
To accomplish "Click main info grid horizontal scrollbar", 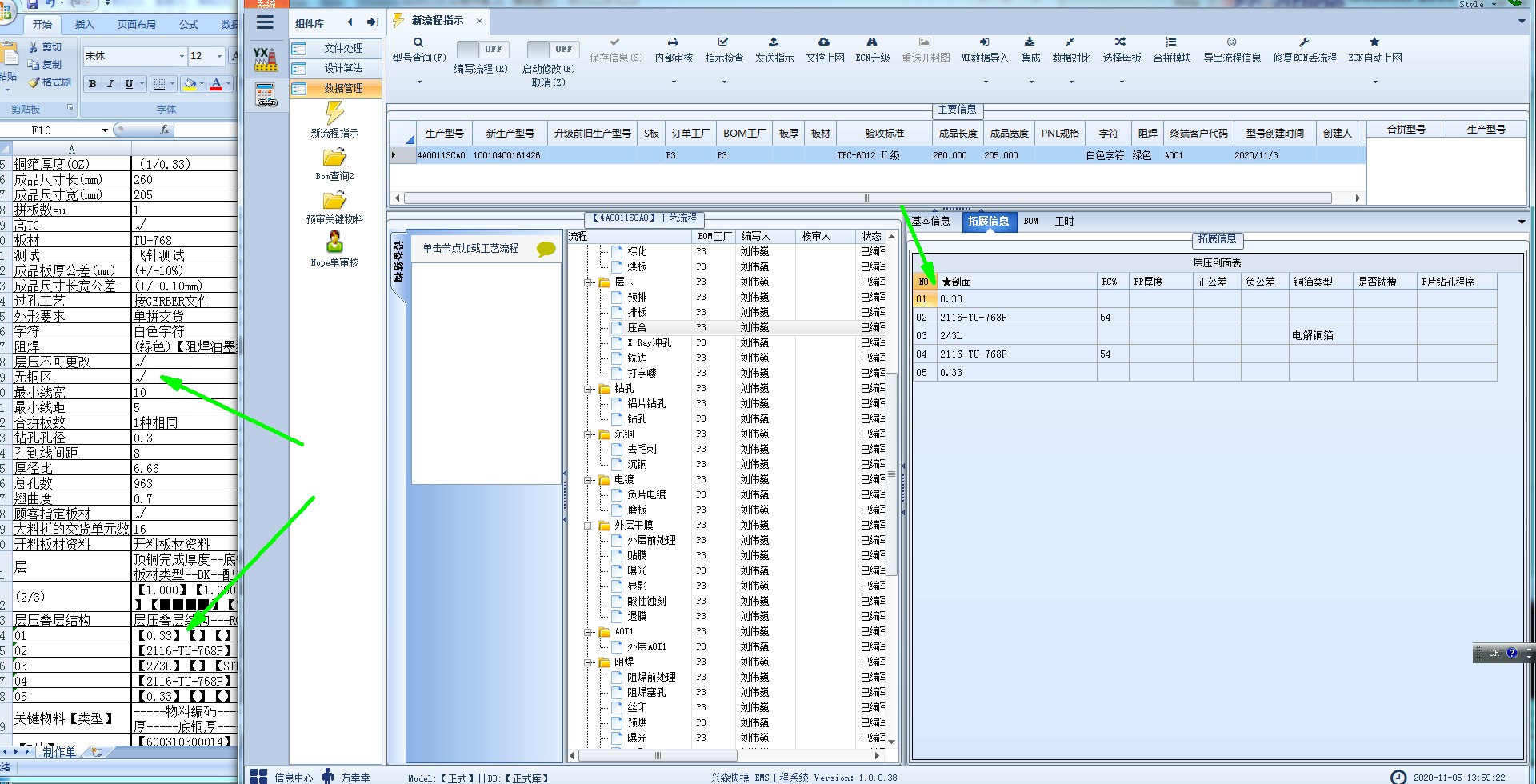I will (867, 198).
